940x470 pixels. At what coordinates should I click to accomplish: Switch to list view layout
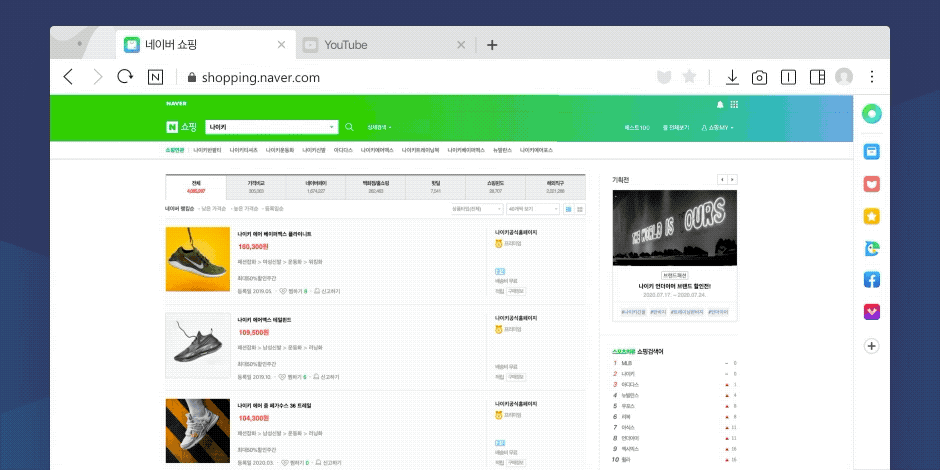[x=568, y=209]
